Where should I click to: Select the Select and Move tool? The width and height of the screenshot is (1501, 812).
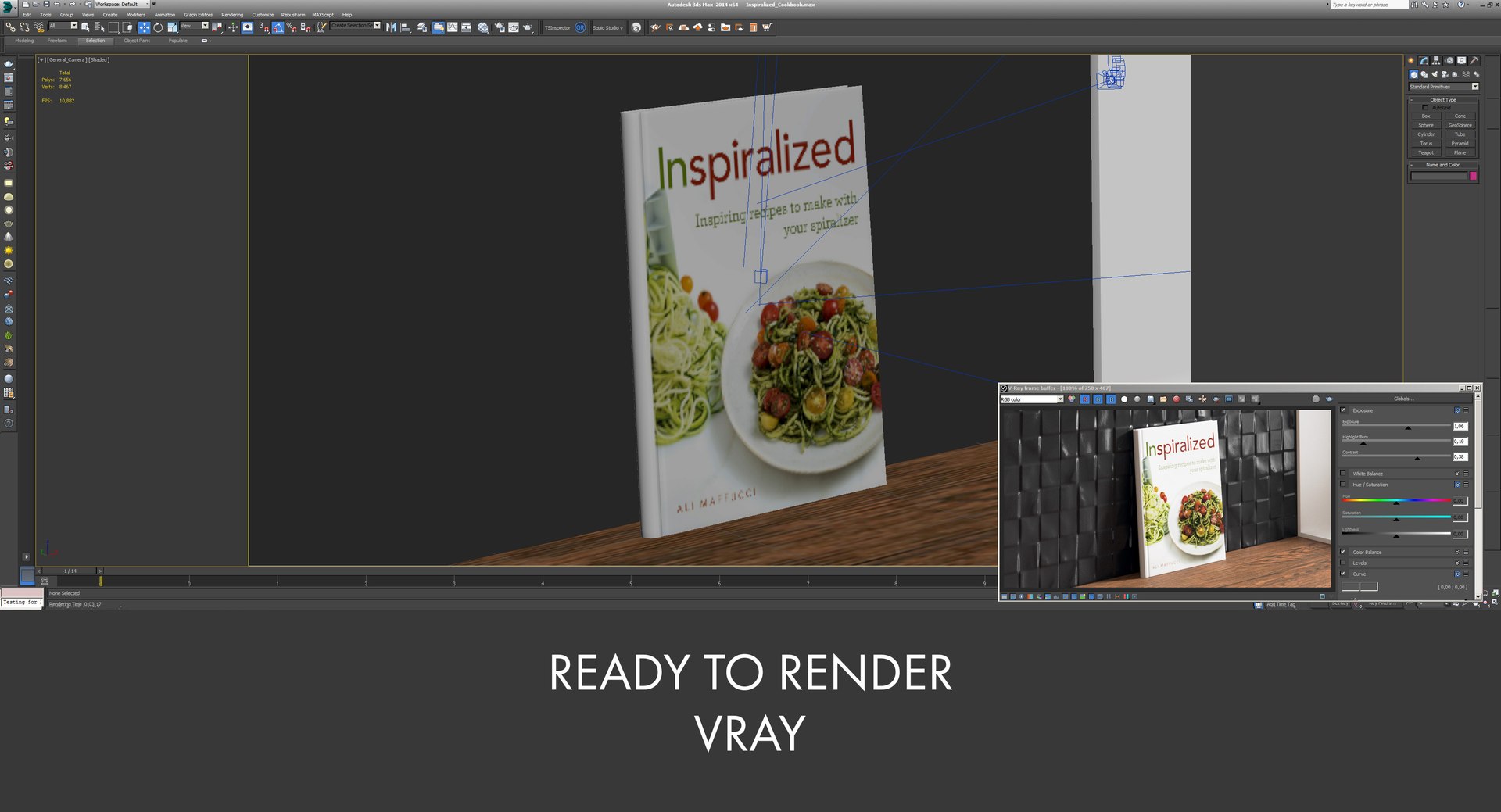click(x=144, y=27)
